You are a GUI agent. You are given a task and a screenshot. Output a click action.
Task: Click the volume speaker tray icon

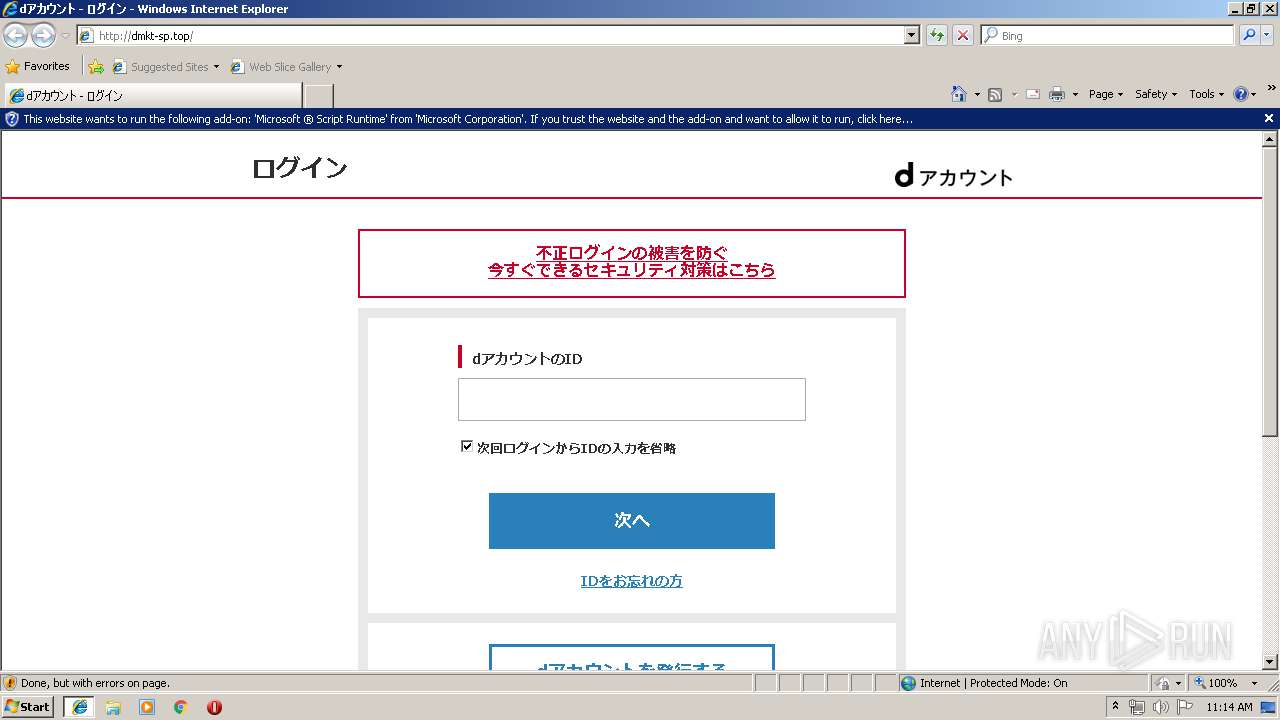point(1161,707)
